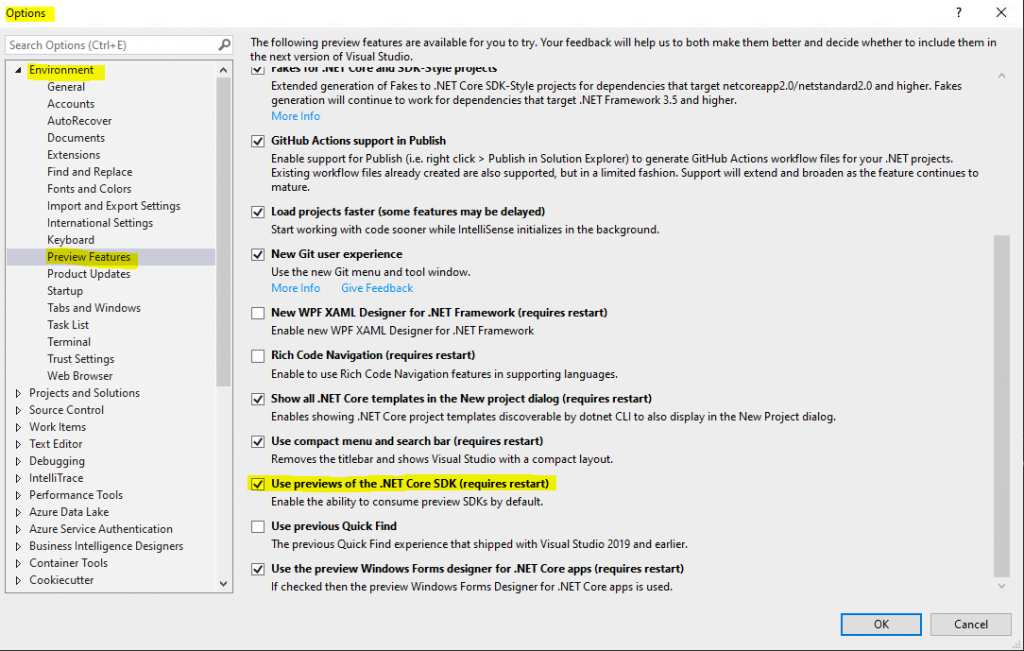Open the Documents settings page
This screenshot has width=1024, height=651.
(x=76, y=138)
